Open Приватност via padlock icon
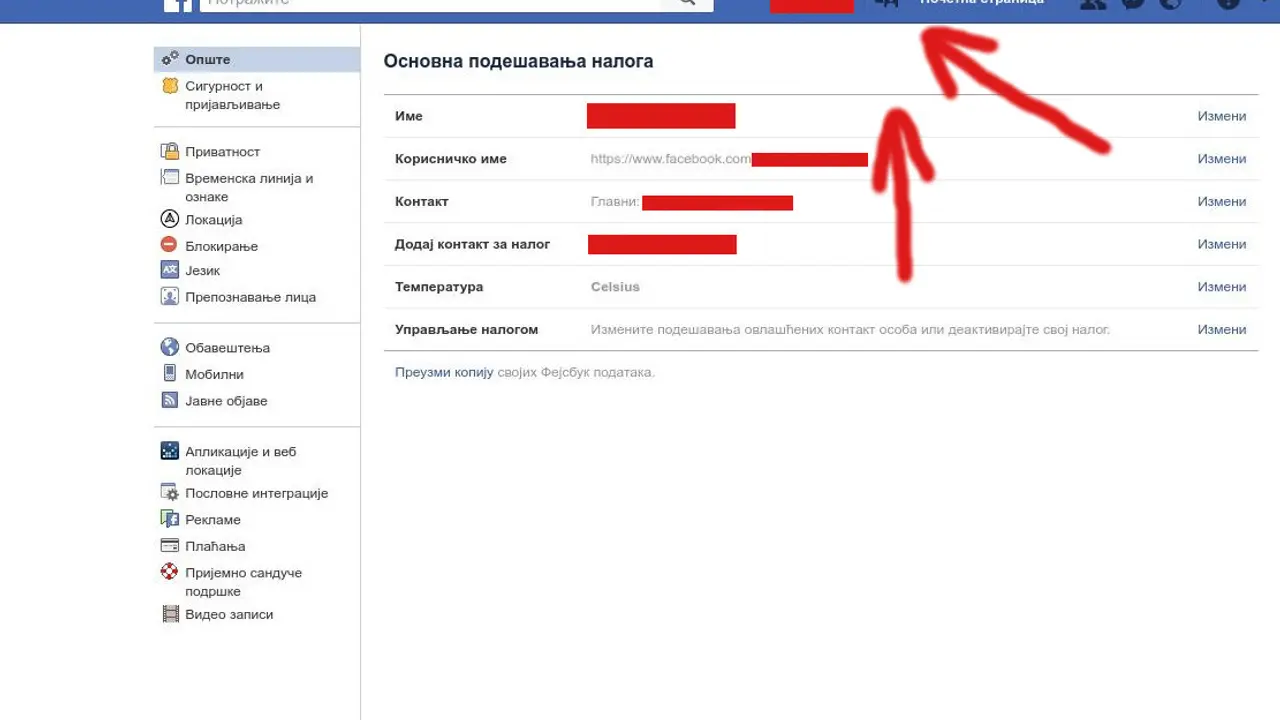Screen dimensions: 1280x720 [x=170, y=151]
